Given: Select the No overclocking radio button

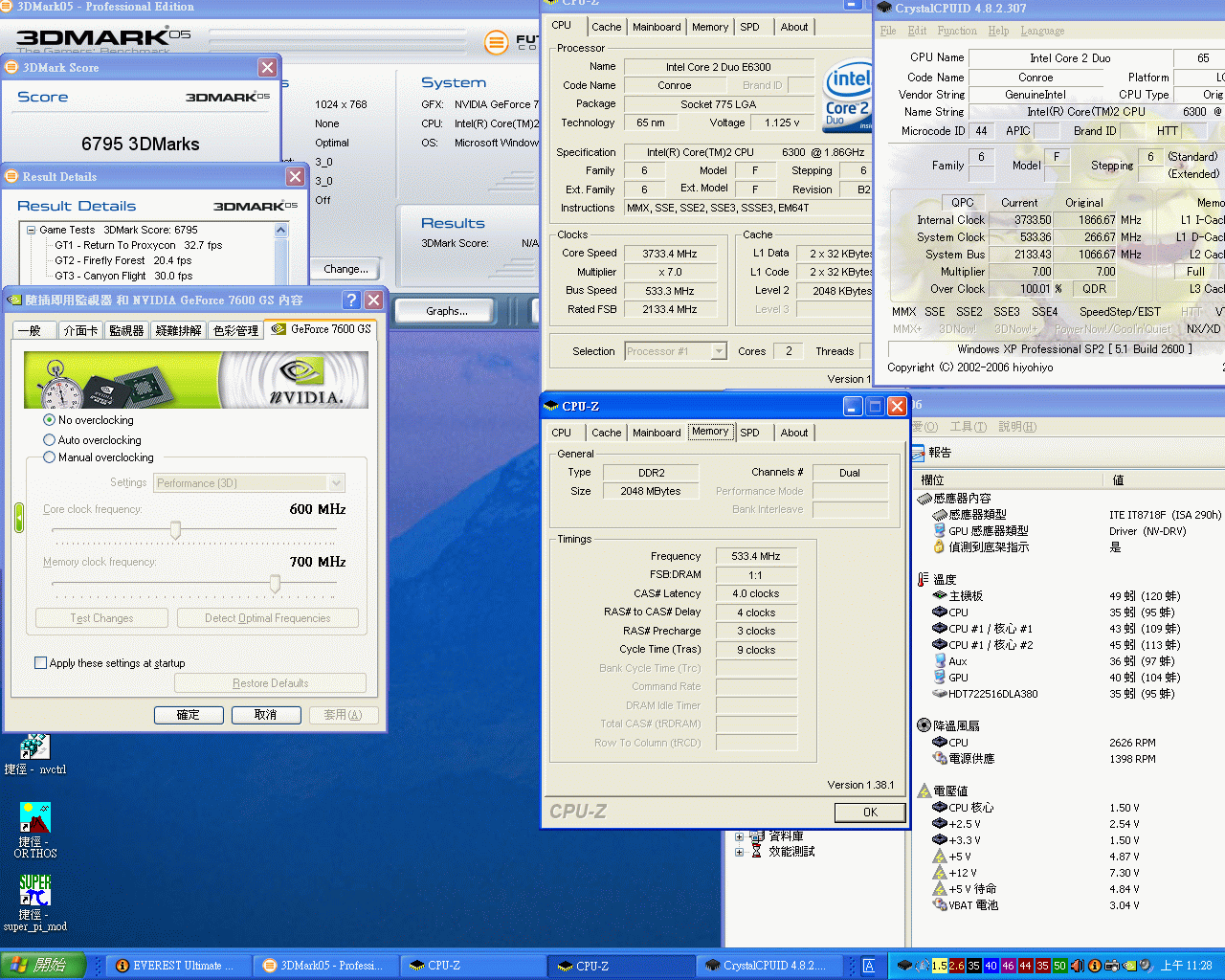Looking at the screenshot, I should coord(49,420).
